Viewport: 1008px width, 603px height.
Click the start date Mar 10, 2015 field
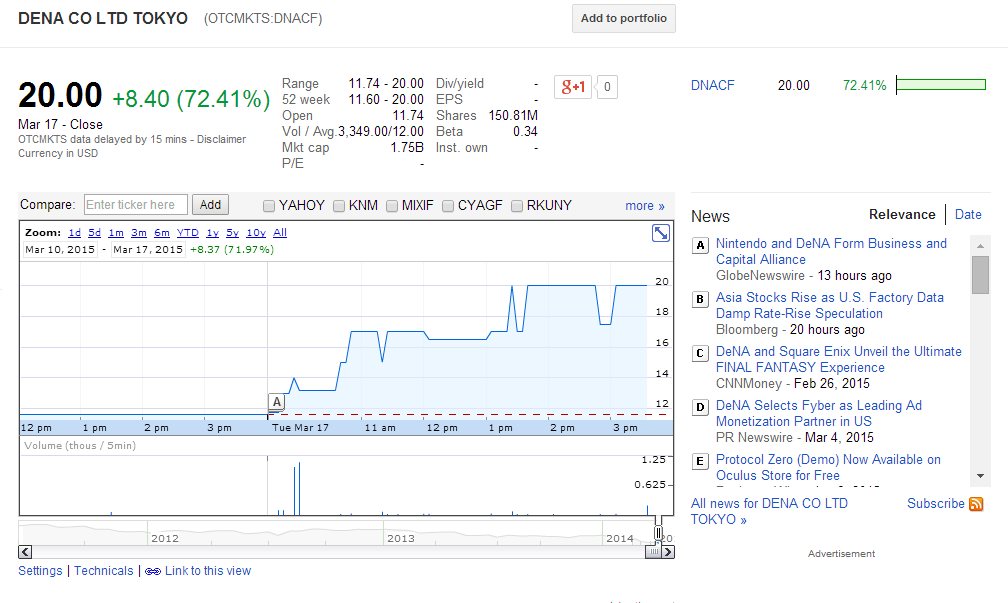click(x=60, y=249)
